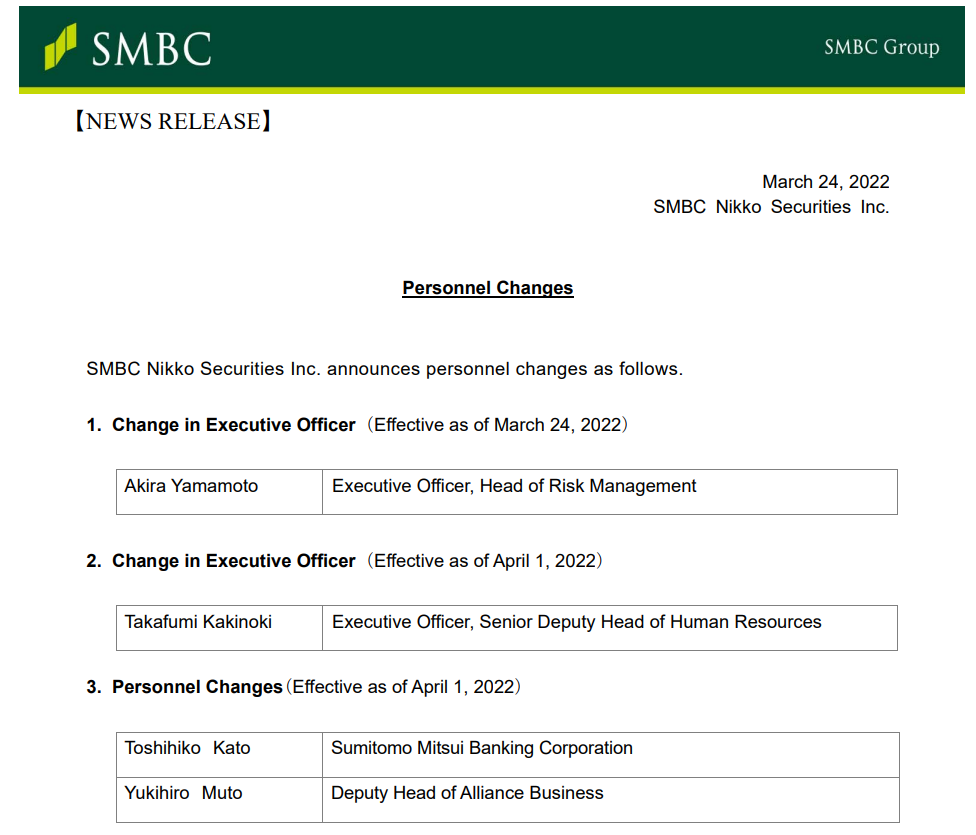This screenshot has height=835, width=976.
Task: Select the Takafumi Kakinoki table cell
Action: [x=219, y=628]
